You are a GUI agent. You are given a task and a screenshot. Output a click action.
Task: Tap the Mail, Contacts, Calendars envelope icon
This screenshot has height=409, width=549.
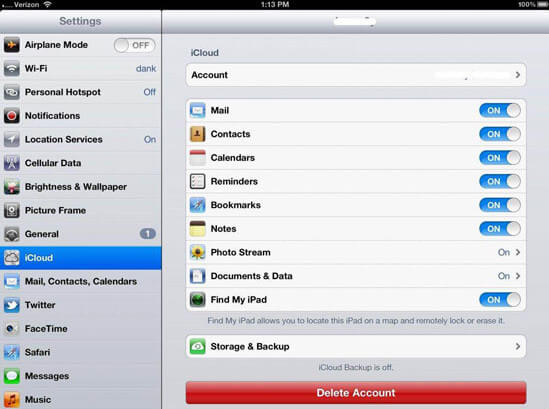click(12, 282)
